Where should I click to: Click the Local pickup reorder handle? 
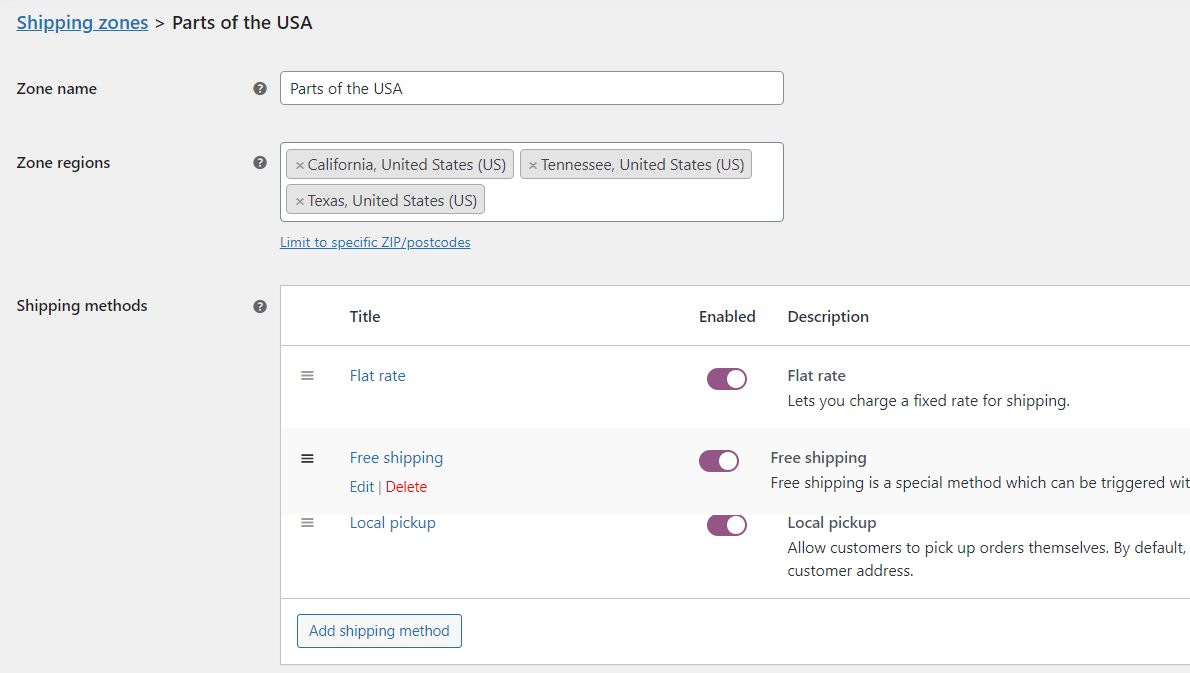click(307, 524)
